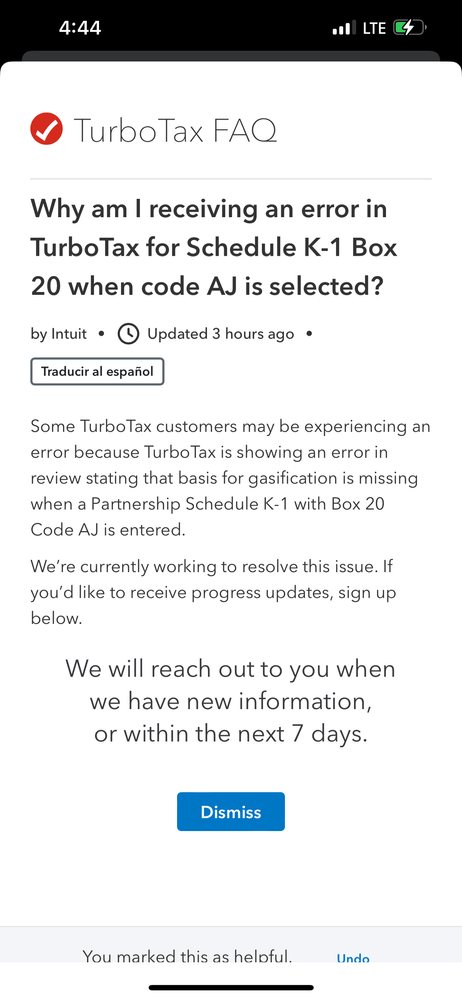Tap the divider line under TurboTax FAQ
The image size is (462, 999).
(231, 178)
